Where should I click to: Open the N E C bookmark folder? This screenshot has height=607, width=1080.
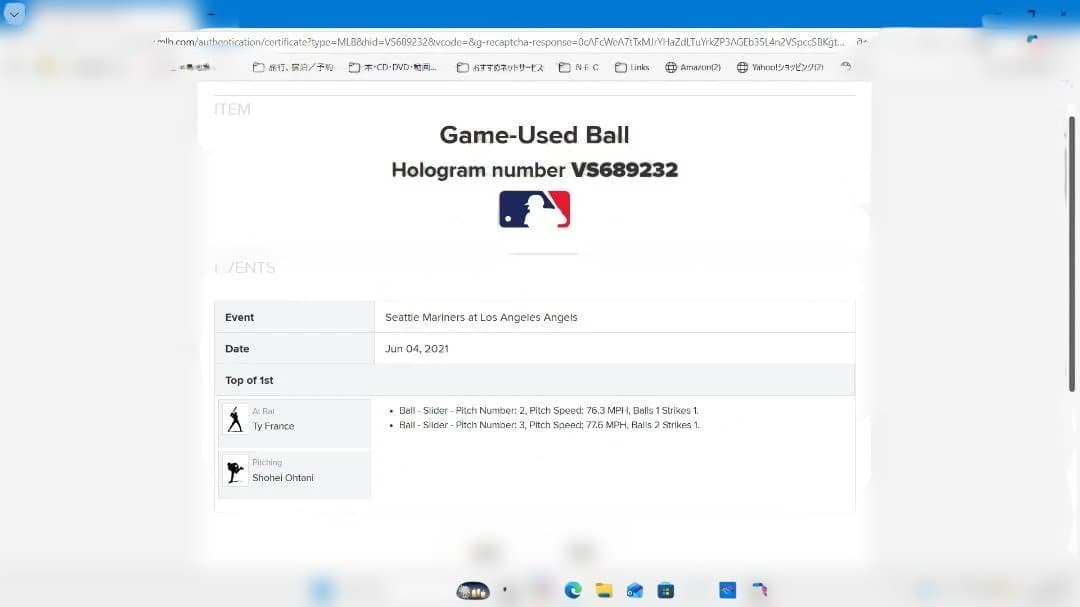[579, 67]
